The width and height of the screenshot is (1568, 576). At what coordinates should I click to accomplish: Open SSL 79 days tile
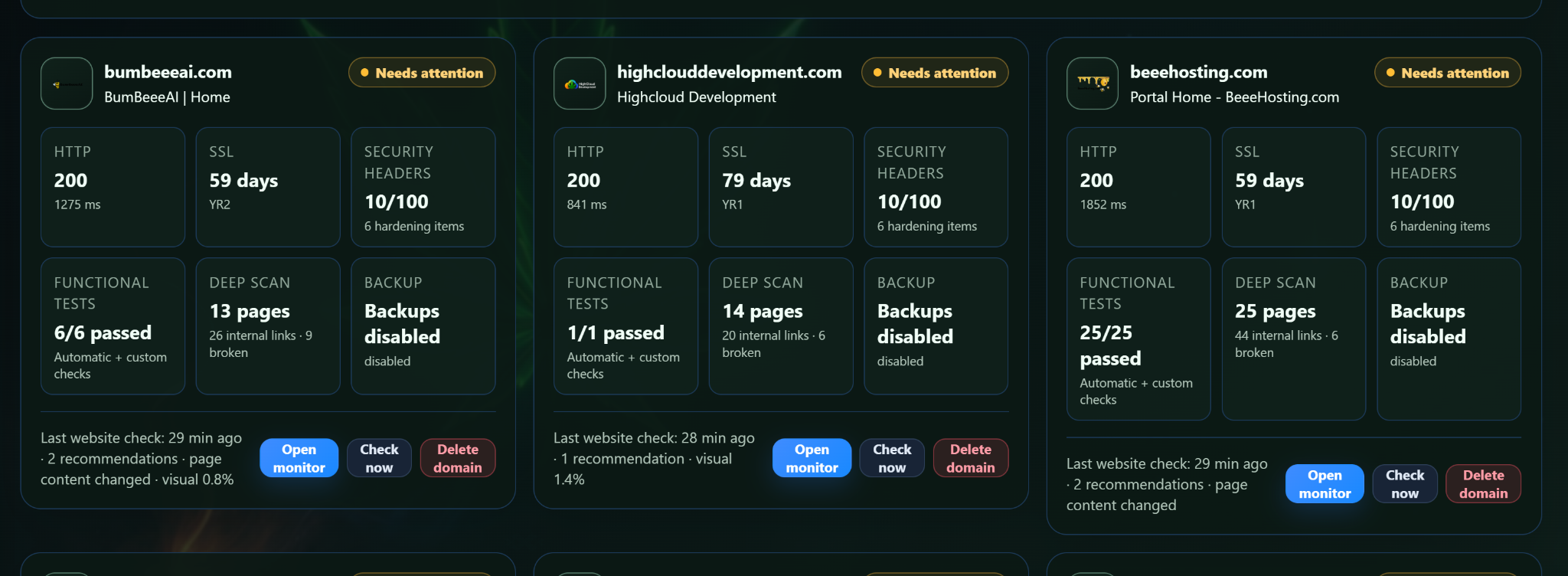click(x=781, y=187)
